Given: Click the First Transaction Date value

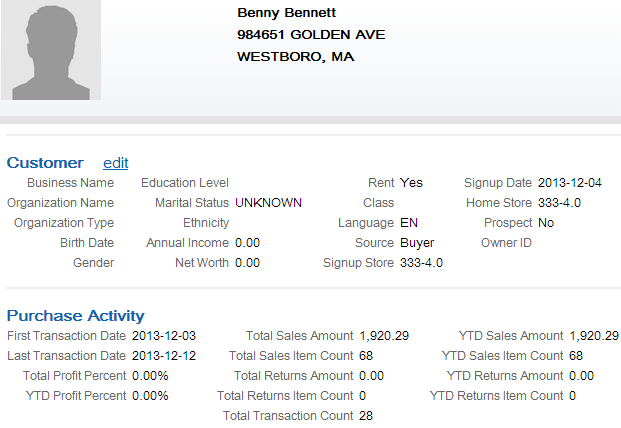Looking at the screenshot, I should (x=164, y=336).
